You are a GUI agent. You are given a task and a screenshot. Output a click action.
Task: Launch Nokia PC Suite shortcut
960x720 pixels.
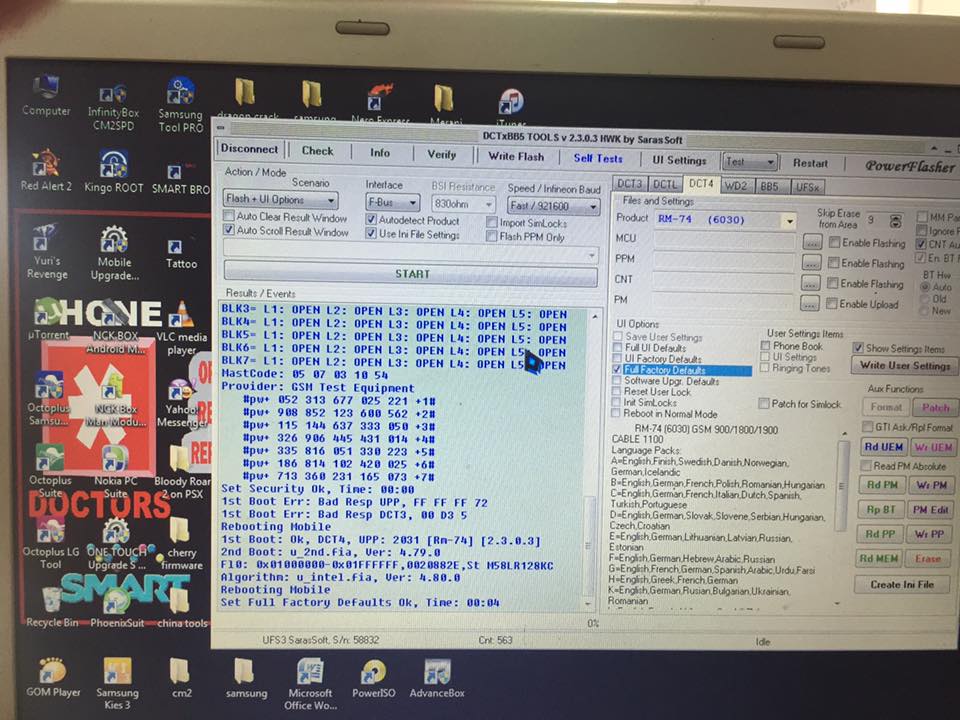[x=116, y=470]
